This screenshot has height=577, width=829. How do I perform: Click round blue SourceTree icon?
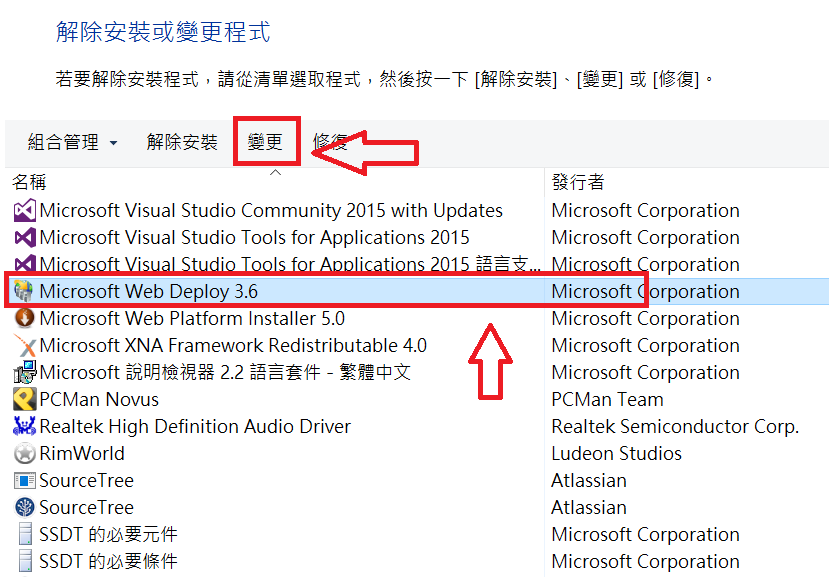click(24, 507)
